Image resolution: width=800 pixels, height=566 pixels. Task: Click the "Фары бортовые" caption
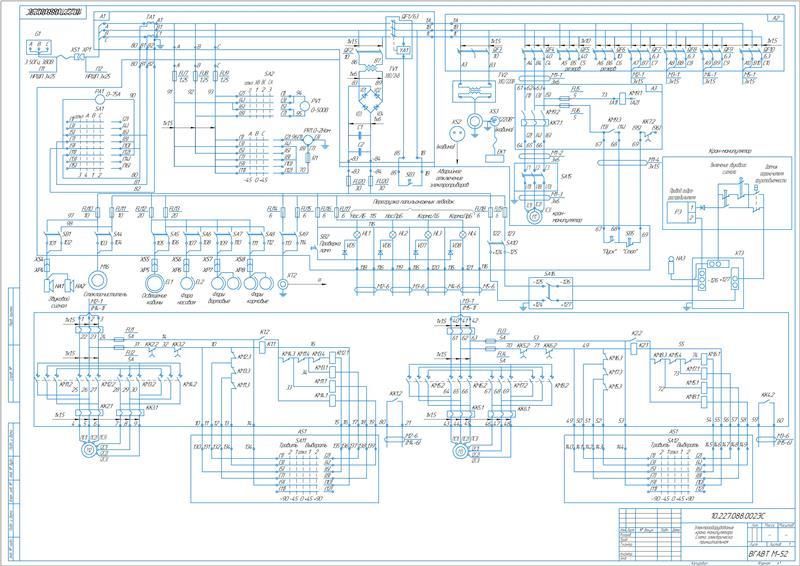coord(219,299)
